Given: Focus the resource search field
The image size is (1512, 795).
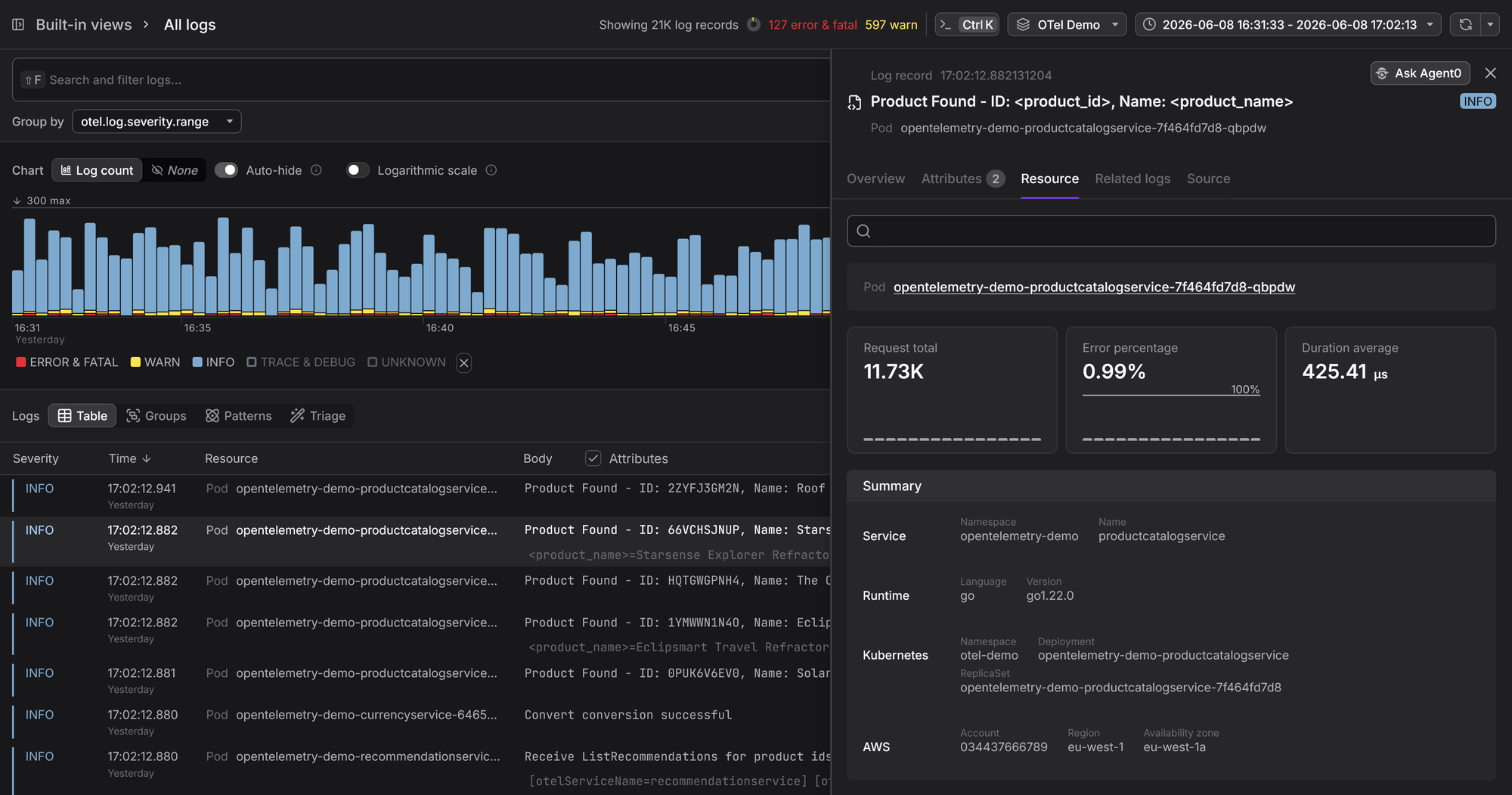Looking at the screenshot, I should [x=1171, y=231].
